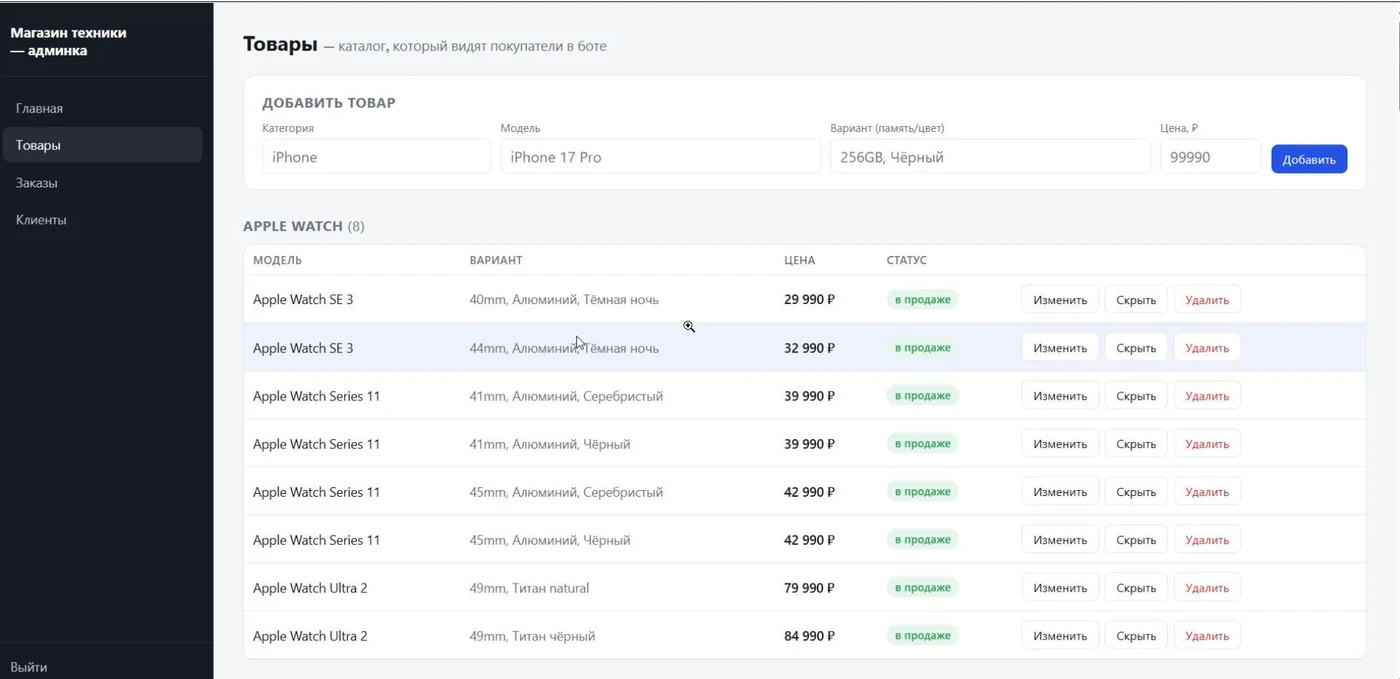Focus the Модель input field
The width and height of the screenshot is (1400, 679).
(660, 156)
